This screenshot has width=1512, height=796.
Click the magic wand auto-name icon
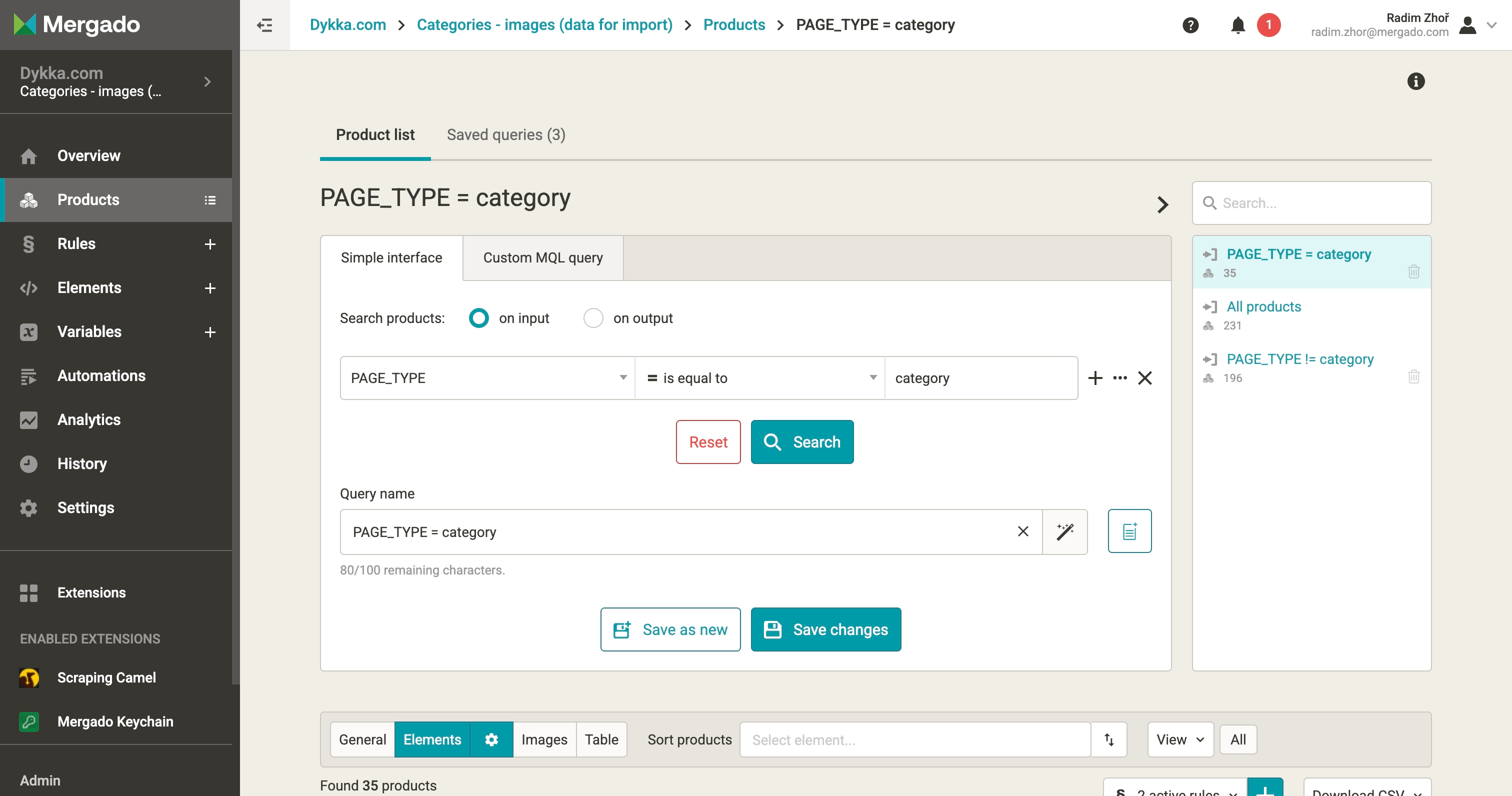1064,532
